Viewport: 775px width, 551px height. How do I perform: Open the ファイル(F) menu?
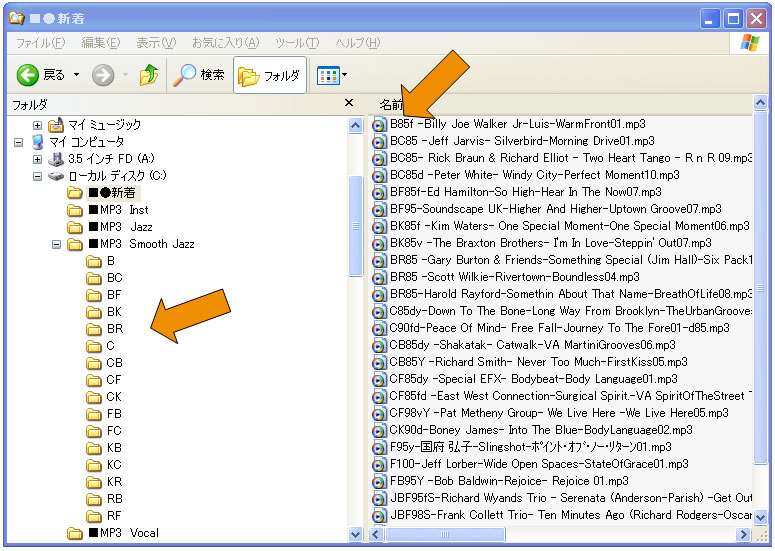coord(41,43)
